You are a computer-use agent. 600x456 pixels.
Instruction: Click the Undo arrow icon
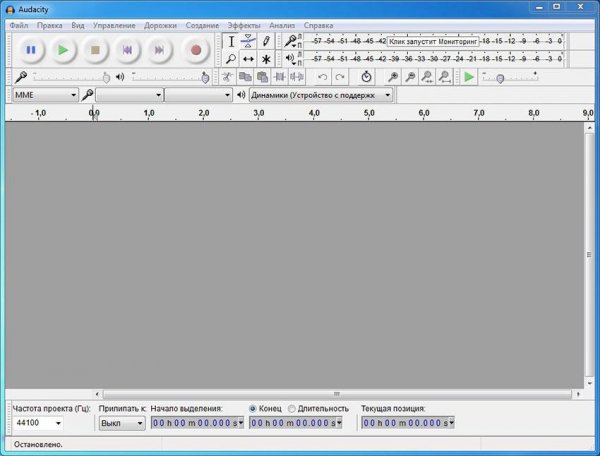coord(322,77)
